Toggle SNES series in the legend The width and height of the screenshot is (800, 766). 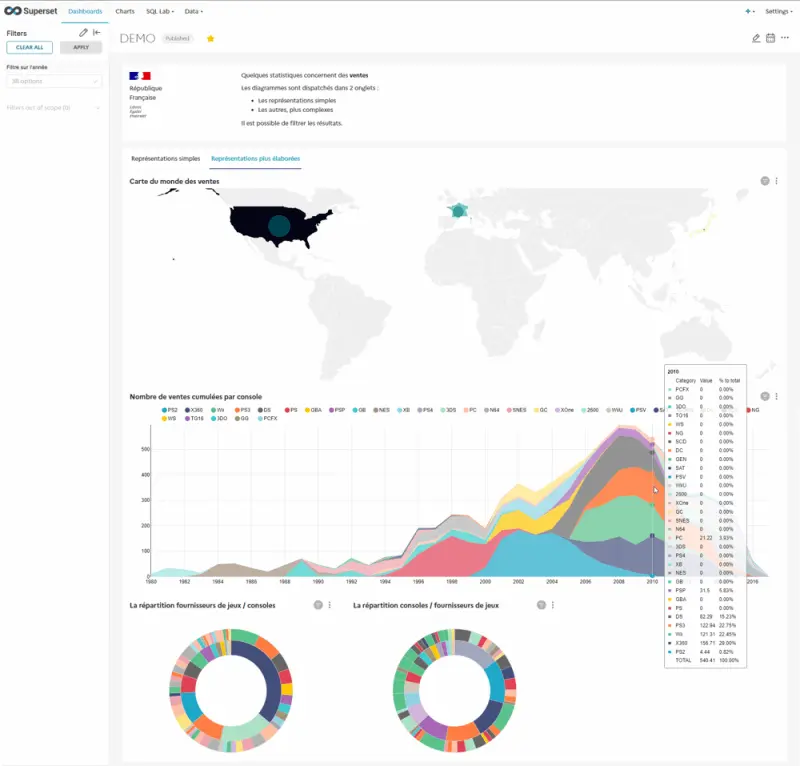516,410
